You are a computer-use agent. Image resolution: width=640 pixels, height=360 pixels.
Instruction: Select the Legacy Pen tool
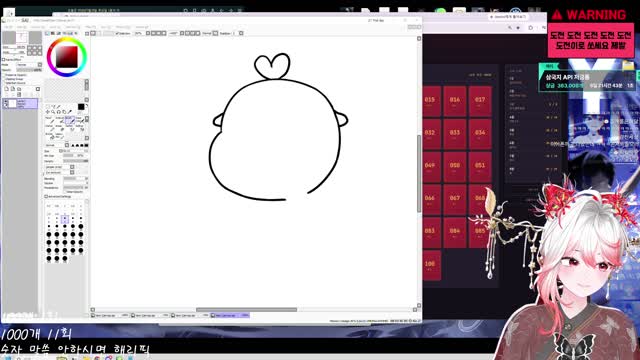pyautogui.click(x=60, y=136)
